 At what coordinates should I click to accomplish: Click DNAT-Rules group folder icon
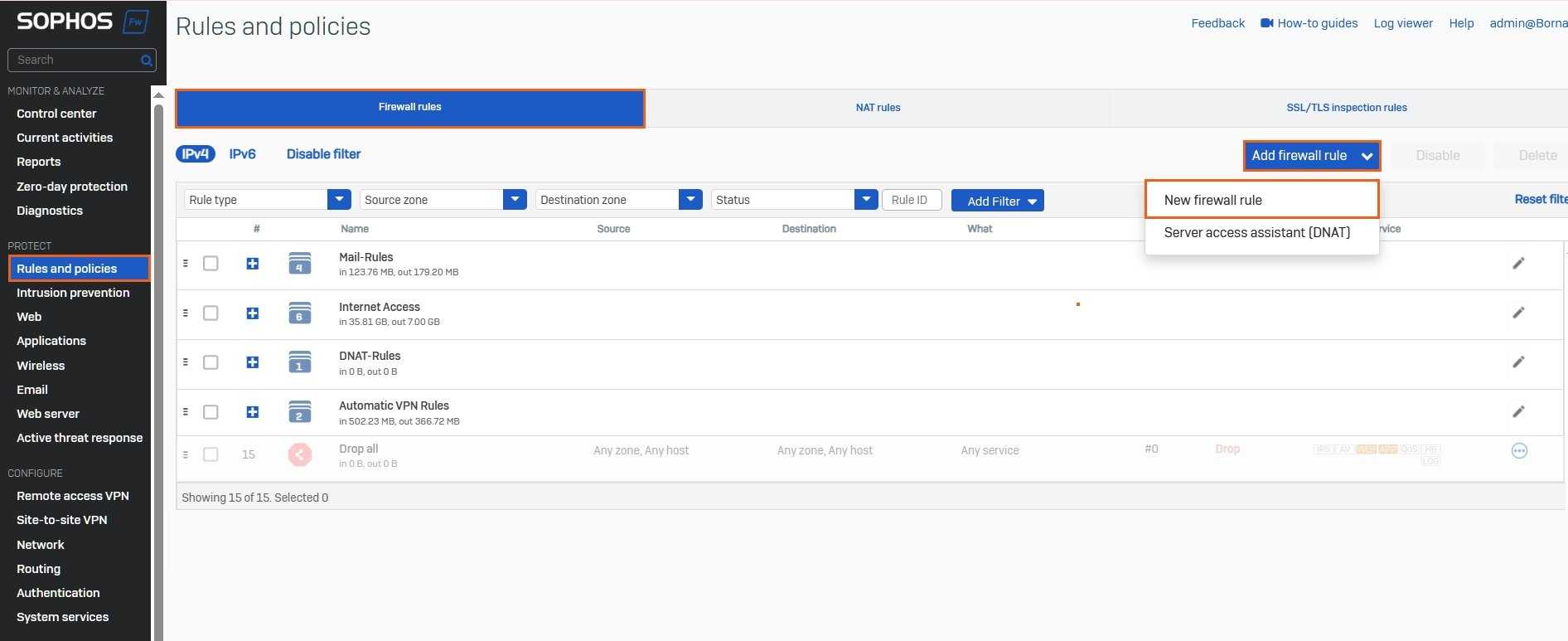coord(299,362)
